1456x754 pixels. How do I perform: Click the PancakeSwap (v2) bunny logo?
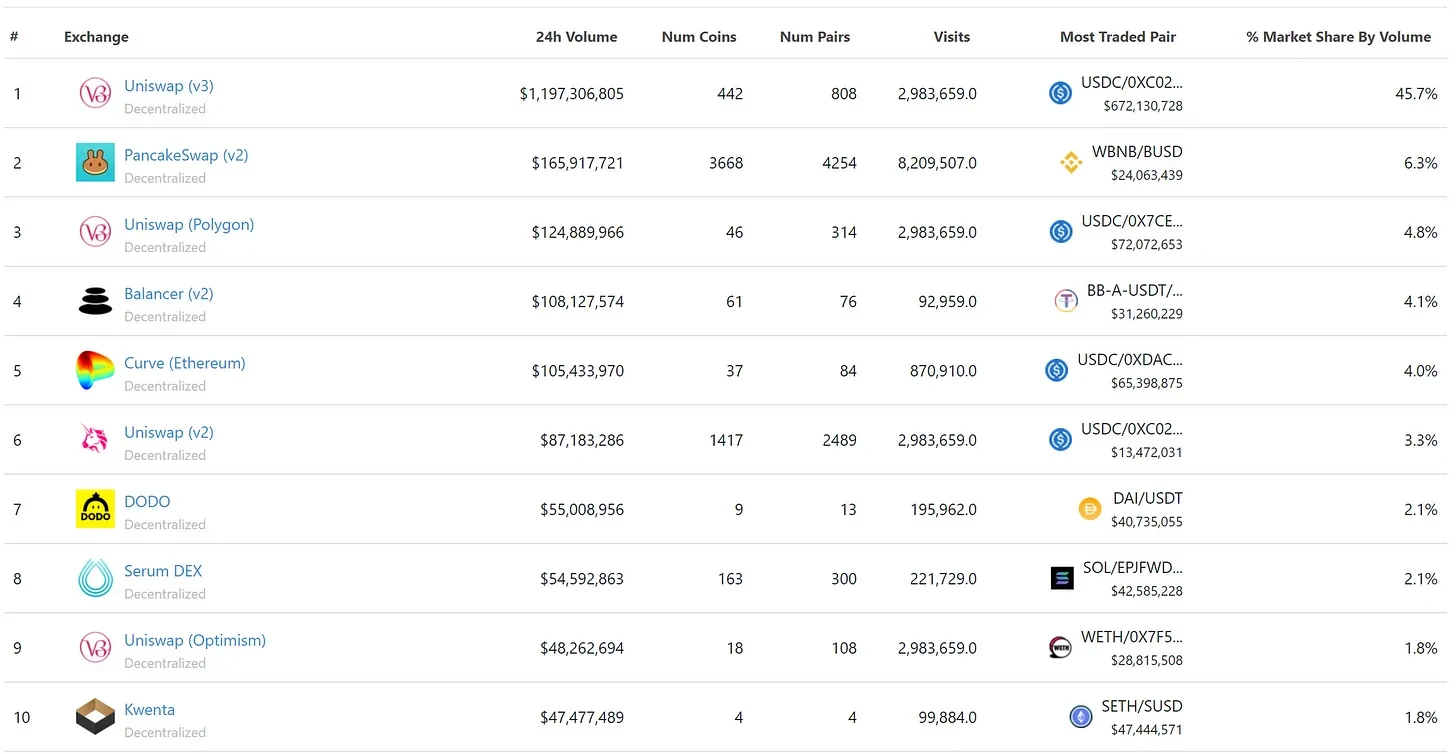(95, 162)
